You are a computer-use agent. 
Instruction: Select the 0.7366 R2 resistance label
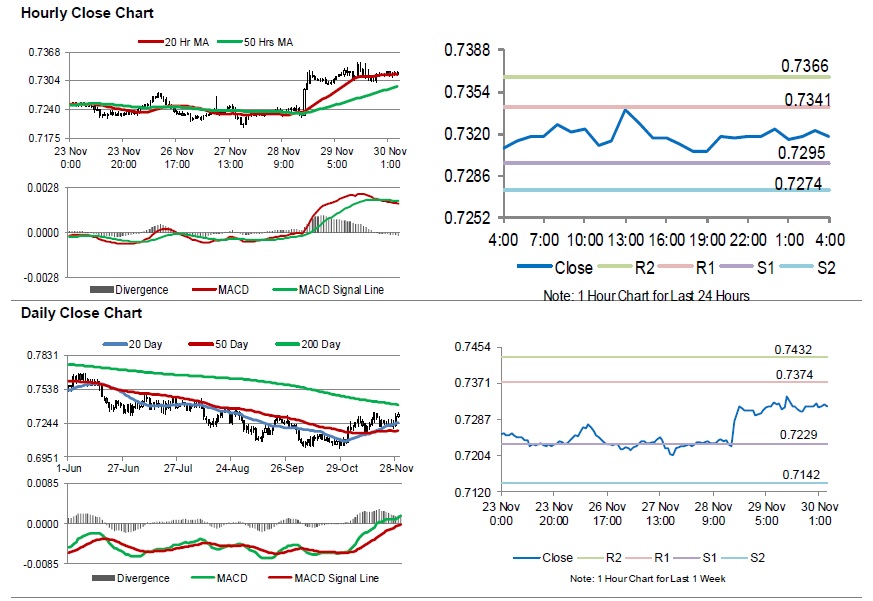(x=805, y=66)
